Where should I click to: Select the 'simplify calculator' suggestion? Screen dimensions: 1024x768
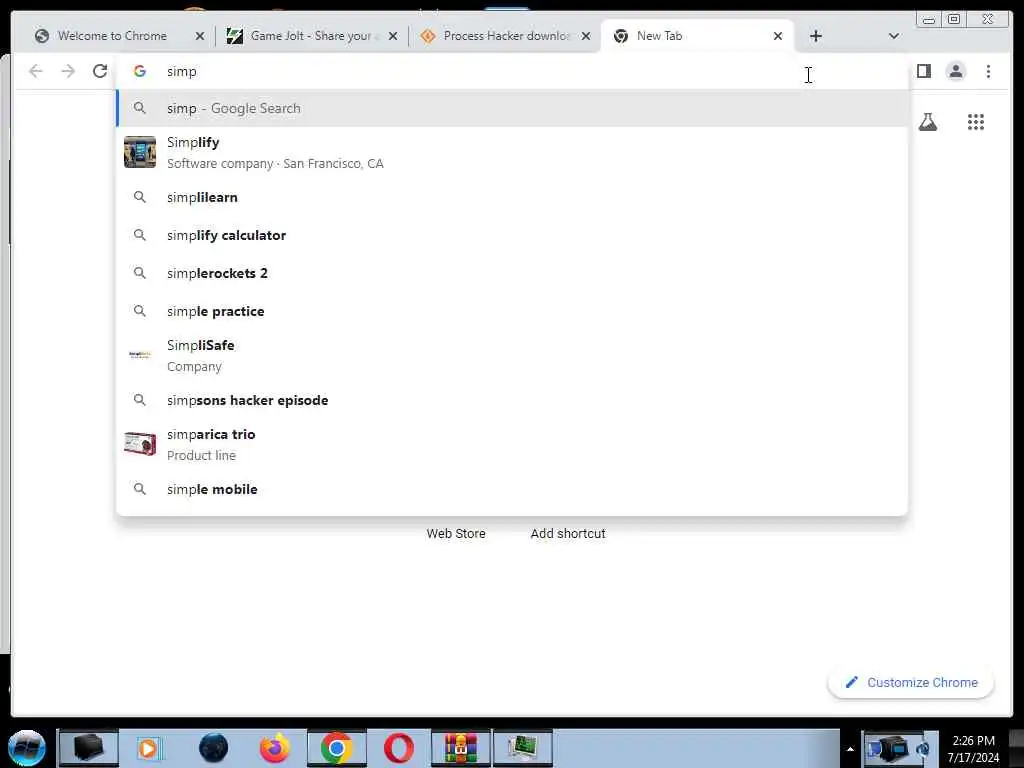512,235
